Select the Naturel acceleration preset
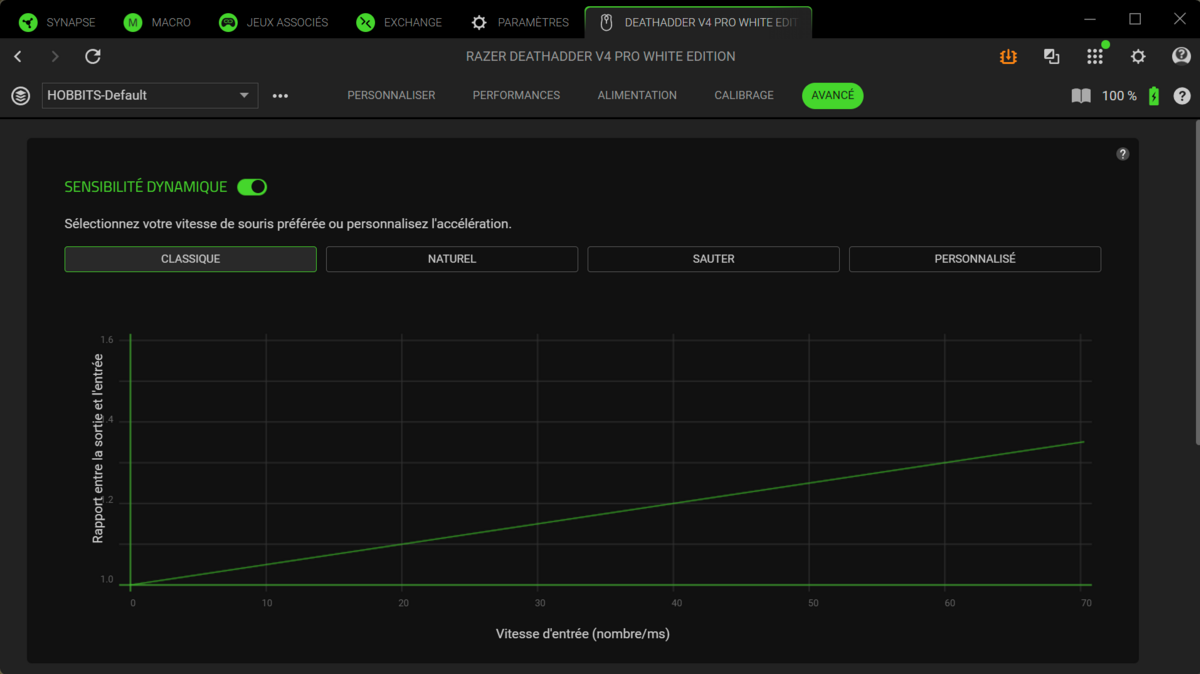1200x674 pixels. pyautogui.click(x=452, y=259)
